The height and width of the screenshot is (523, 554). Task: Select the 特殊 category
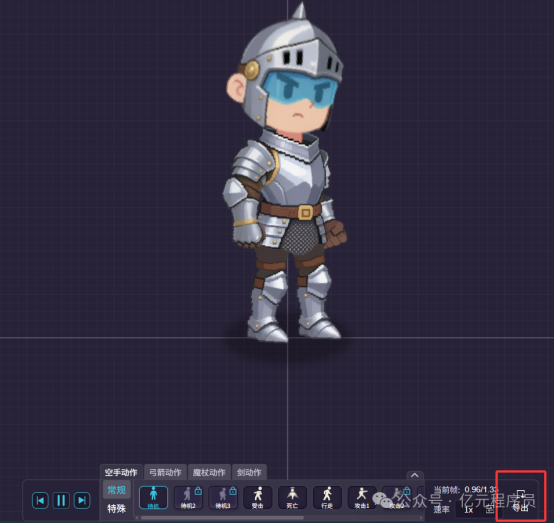117,508
